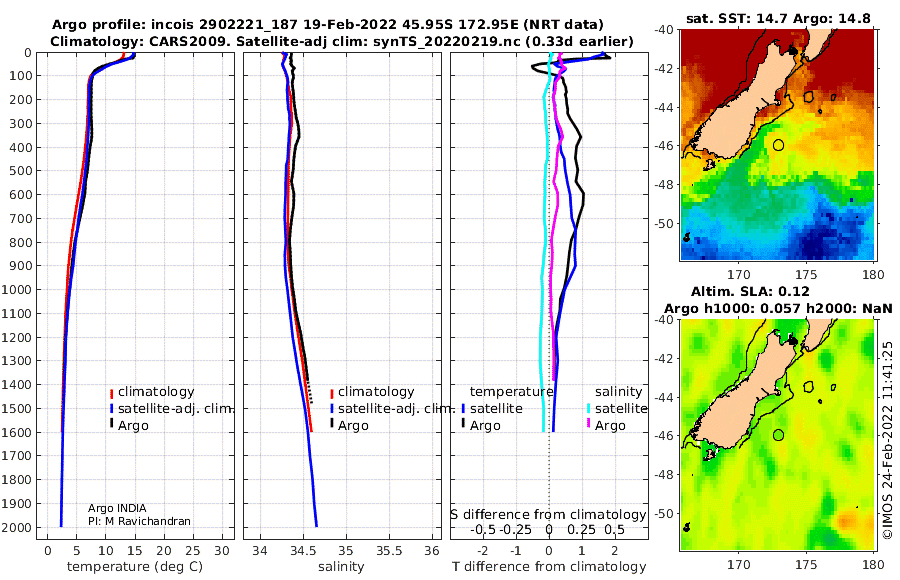Click the salinity axis tick '36'
The image size is (900, 580).
click(x=432, y=550)
